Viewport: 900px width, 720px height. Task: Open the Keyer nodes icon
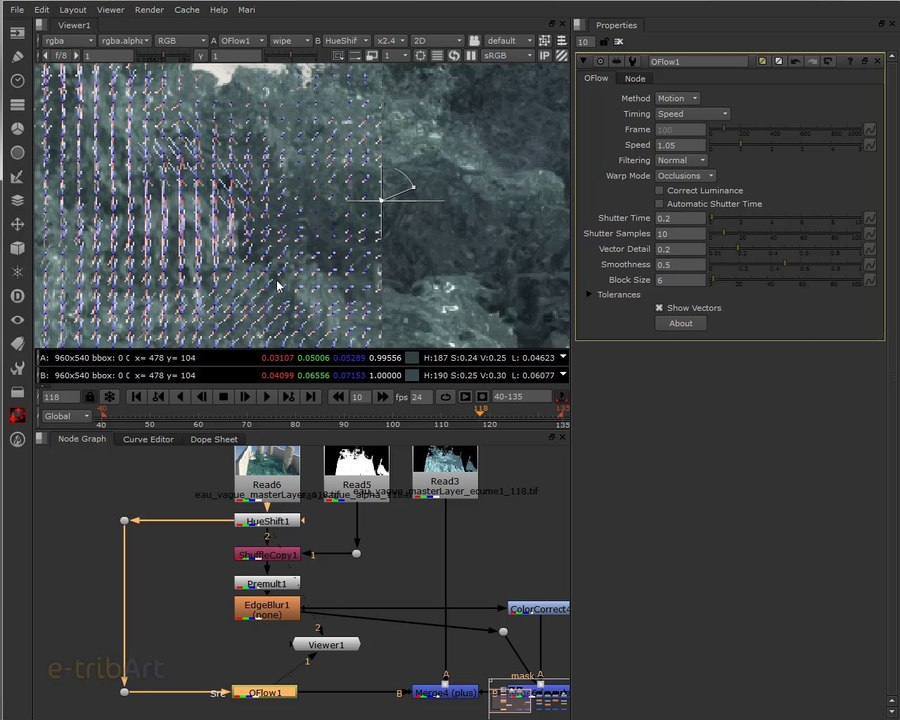(x=17, y=176)
